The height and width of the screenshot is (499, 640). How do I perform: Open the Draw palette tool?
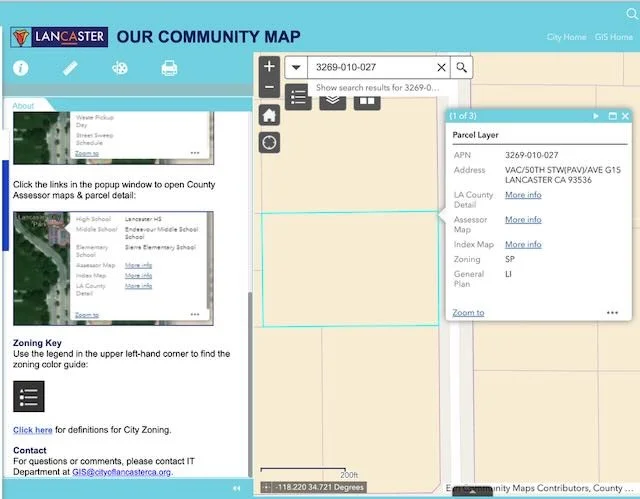pos(120,69)
